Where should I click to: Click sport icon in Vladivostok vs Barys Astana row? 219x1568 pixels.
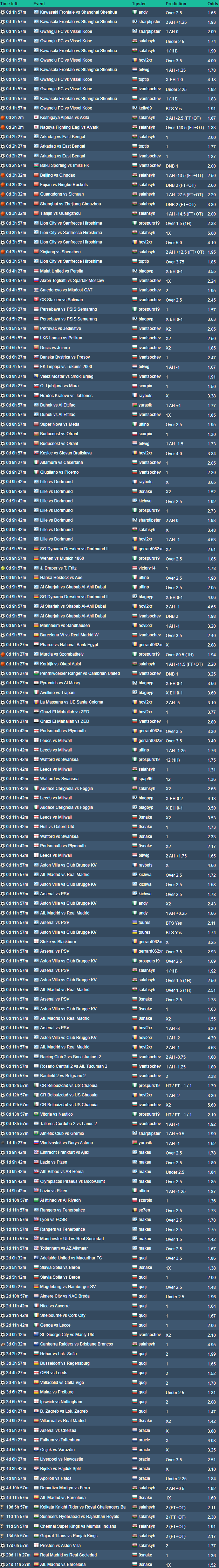(2, 1143)
